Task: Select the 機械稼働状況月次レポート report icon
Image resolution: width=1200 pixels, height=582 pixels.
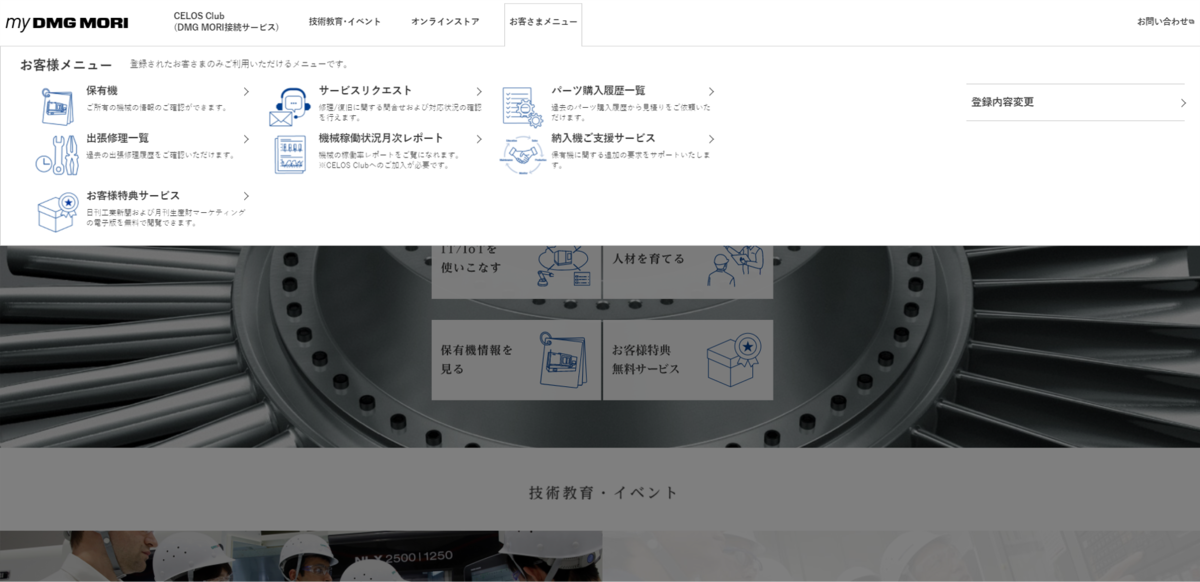Action: (289, 152)
